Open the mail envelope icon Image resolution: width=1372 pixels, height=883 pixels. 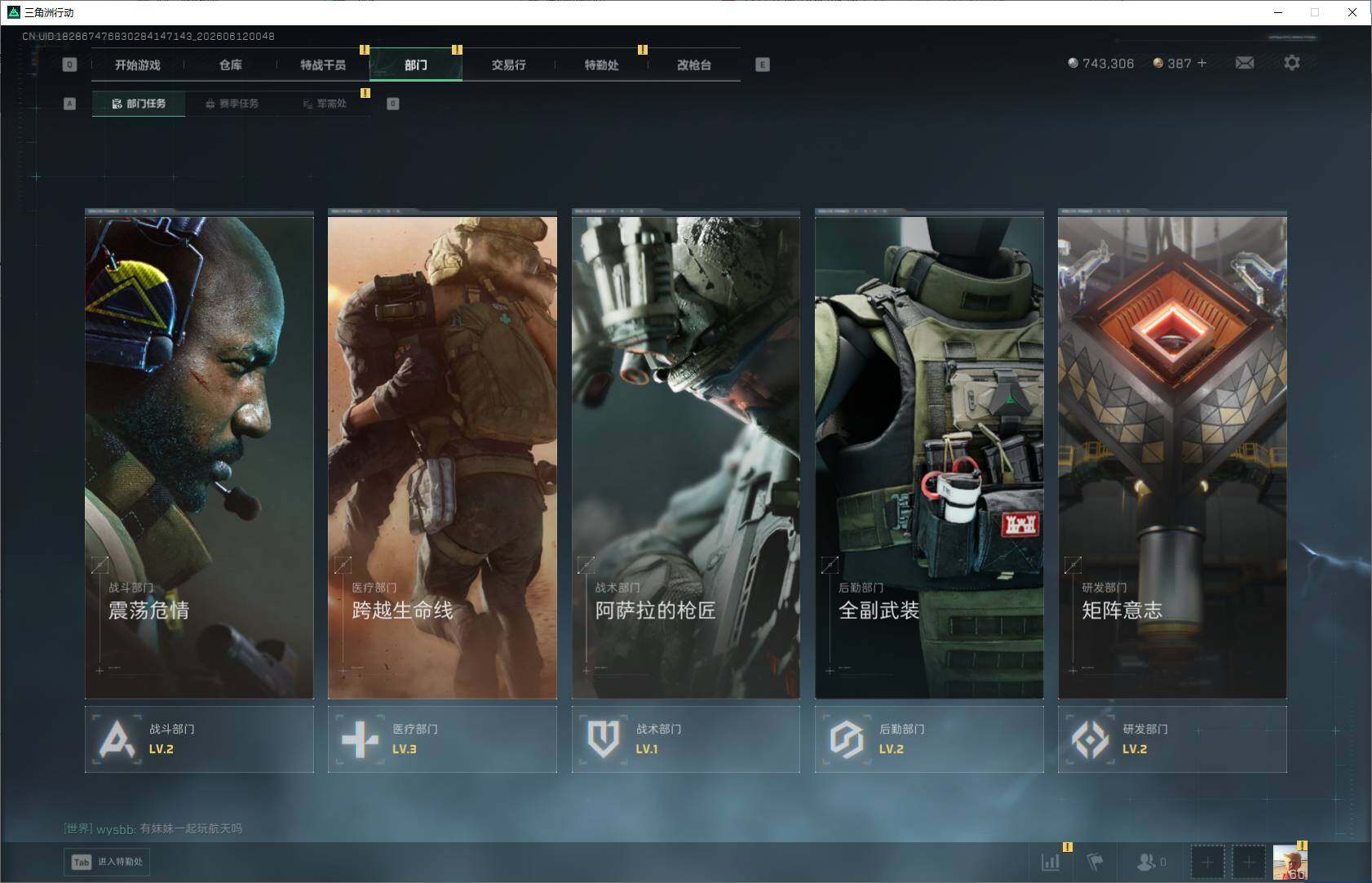(x=1245, y=63)
